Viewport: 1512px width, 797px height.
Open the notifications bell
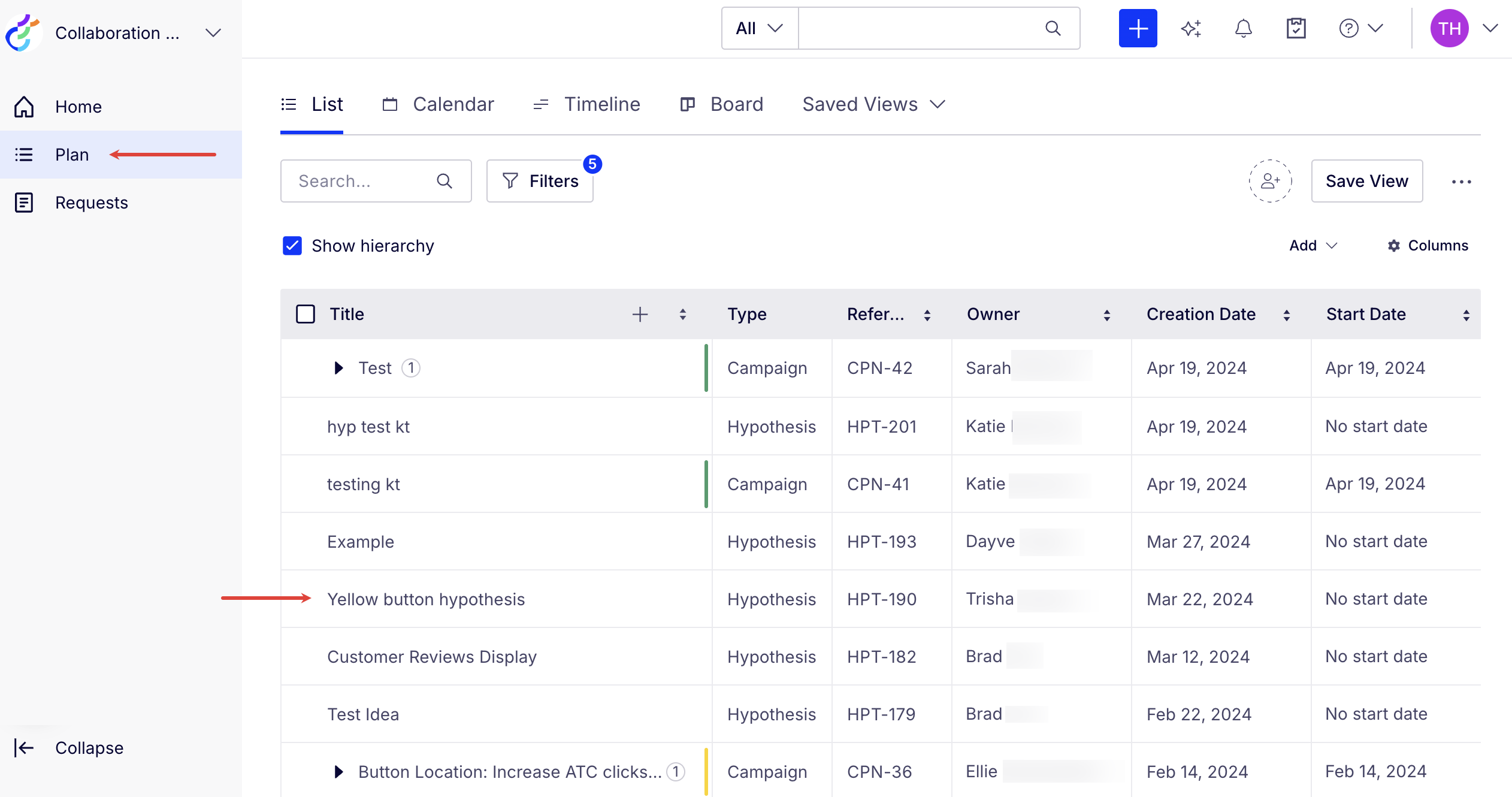point(1244,28)
